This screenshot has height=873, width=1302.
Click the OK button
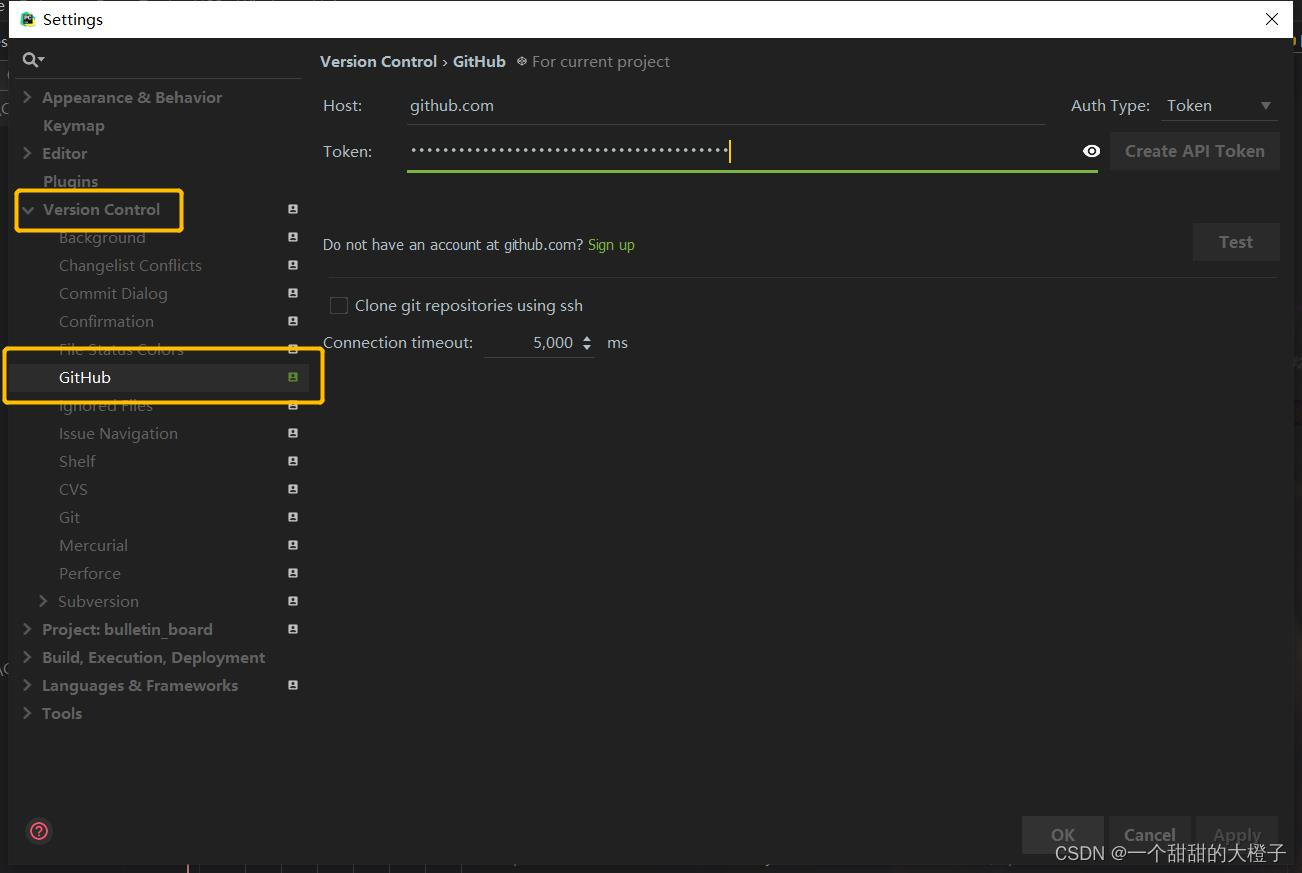pyautogui.click(x=1063, y=834)
